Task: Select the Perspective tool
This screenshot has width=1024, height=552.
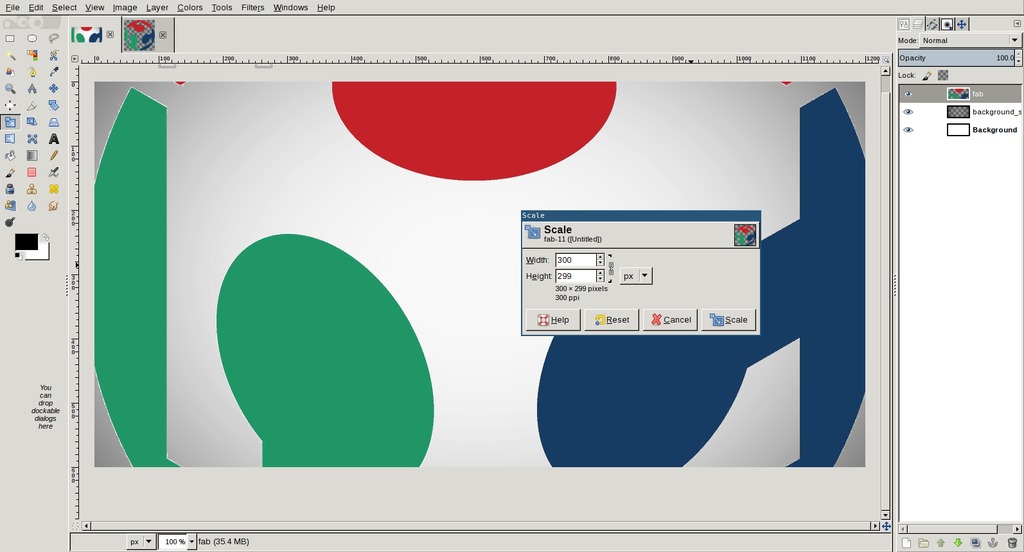Action: tap(54, 122)
